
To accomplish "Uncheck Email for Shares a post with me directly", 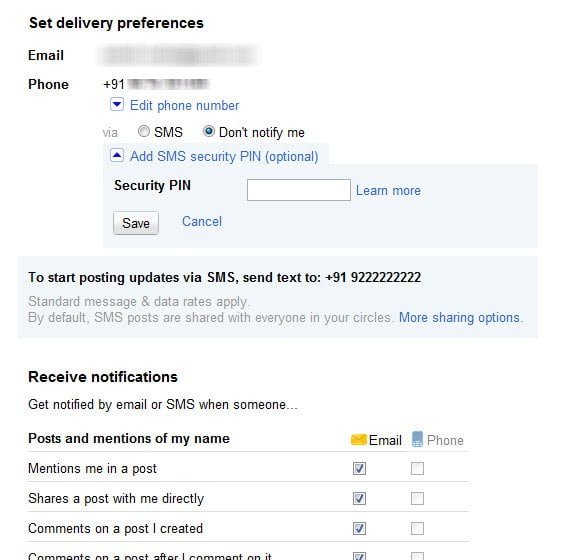I will 359,498.
